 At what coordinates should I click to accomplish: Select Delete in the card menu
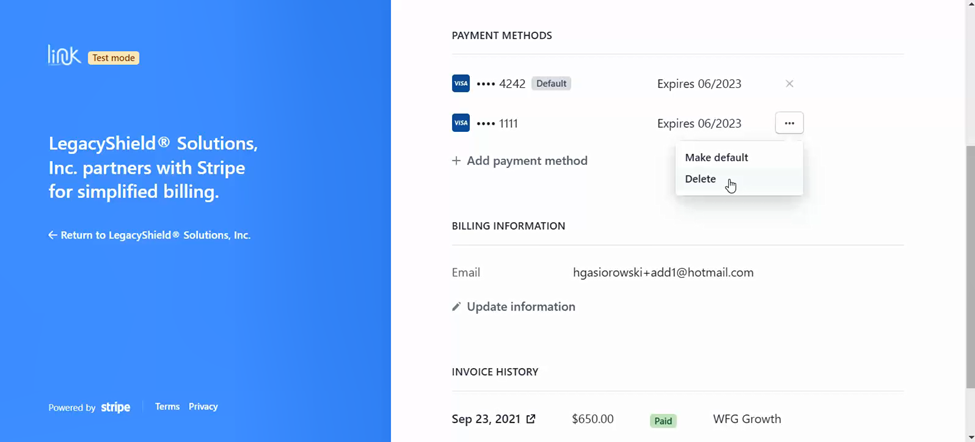[x=739, y=179]
